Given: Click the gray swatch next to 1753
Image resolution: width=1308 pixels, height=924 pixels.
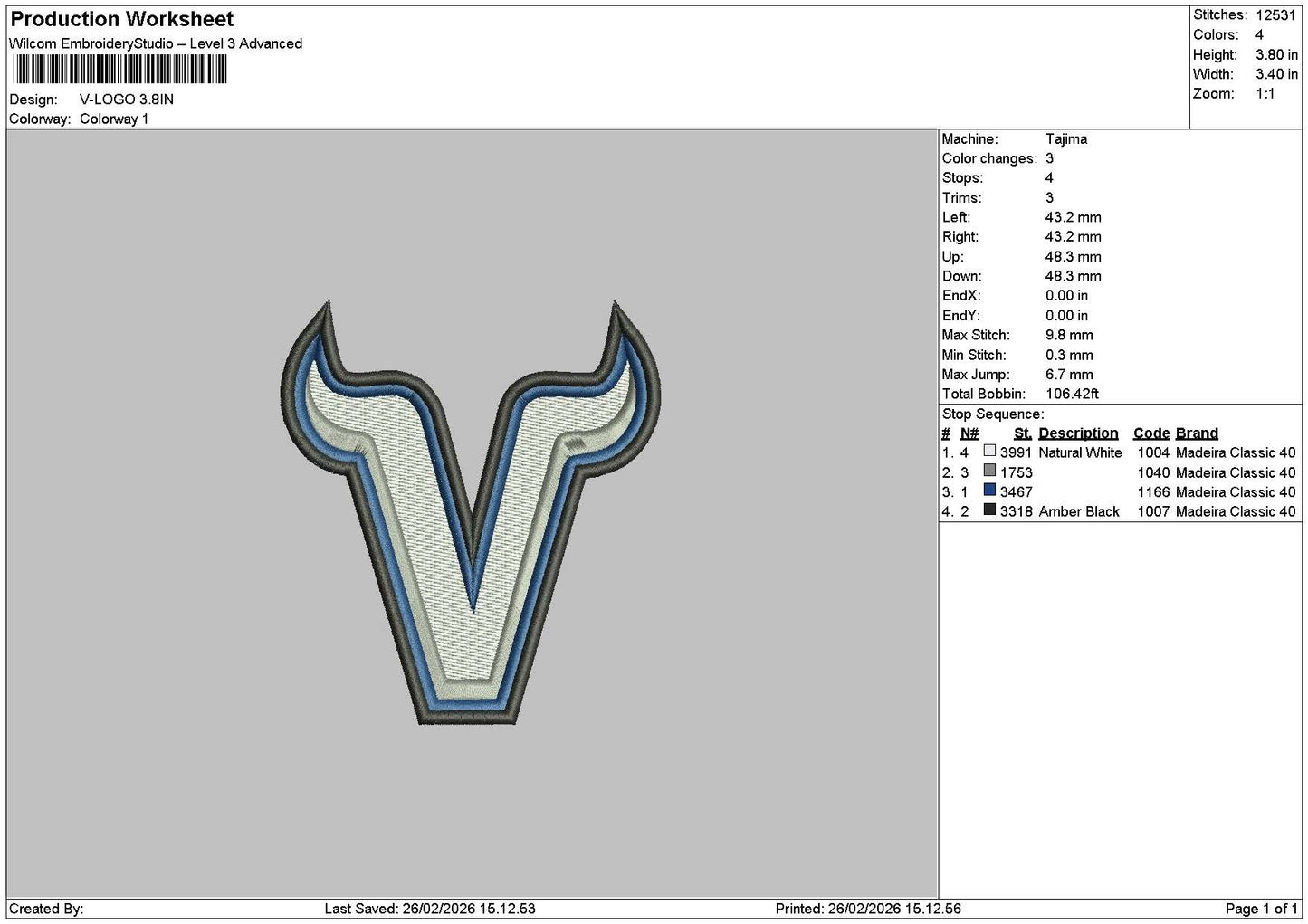Looking at the screenshot, I should pyautogui.click(x=989, y=471).
